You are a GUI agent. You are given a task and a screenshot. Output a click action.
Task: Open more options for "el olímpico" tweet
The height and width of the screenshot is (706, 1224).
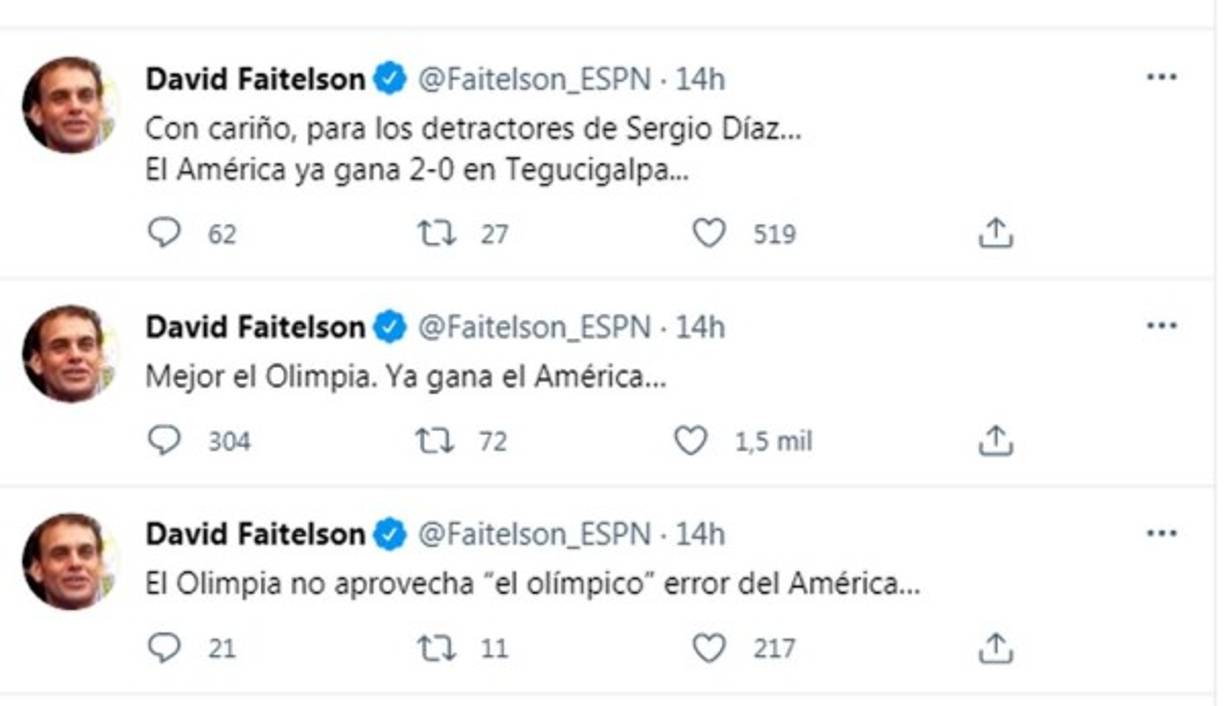1161,533
